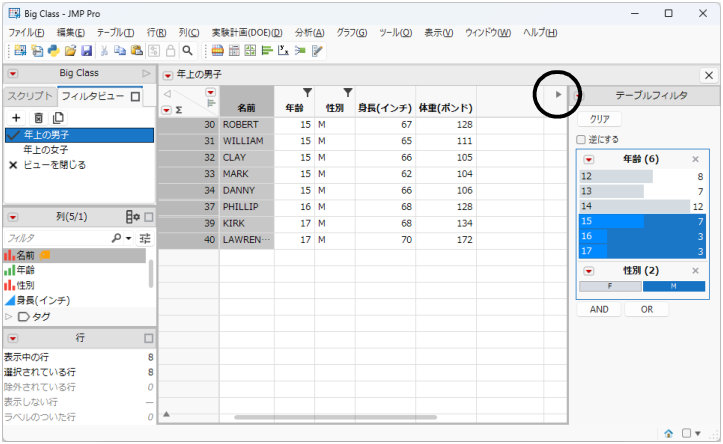The height and width of the screenshot is (444, 723).
Task: Open red triangle menu in 列(5/1) panel
Action: point(13,217)
